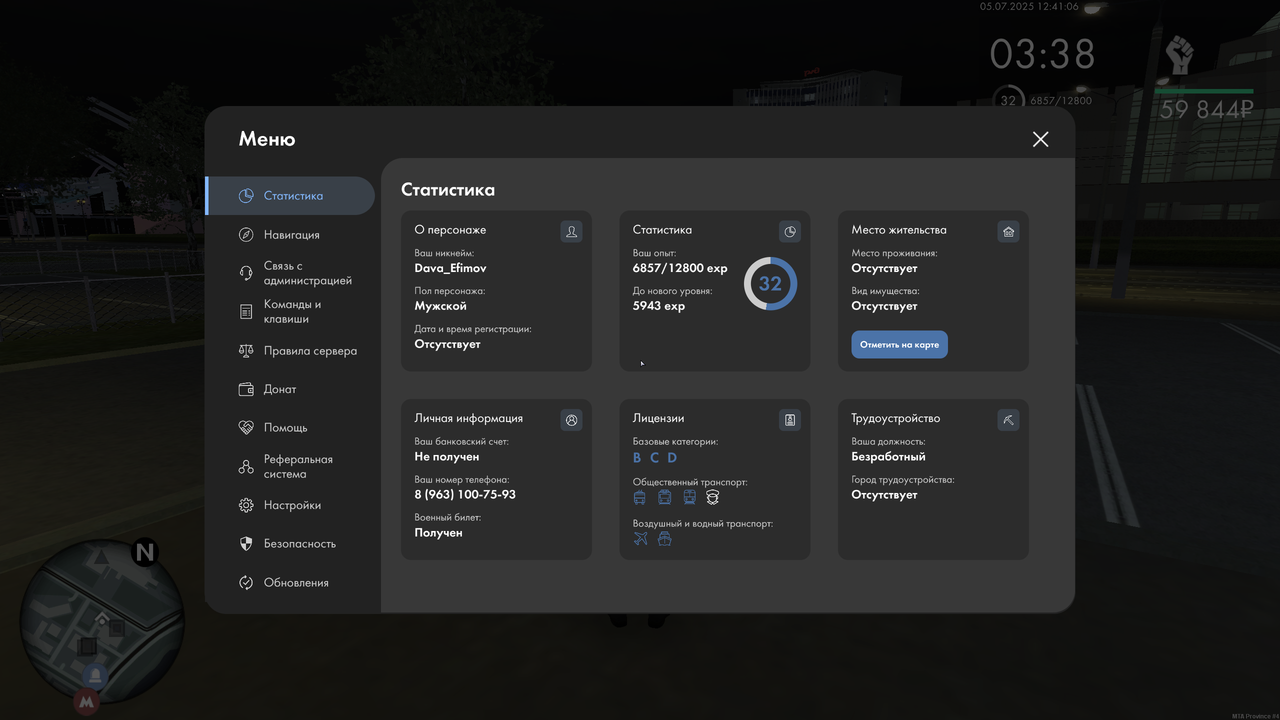Open the Статистика section in the sidebar
The width and height of the screenshot is (1280, 720).
tap(290, 196)
